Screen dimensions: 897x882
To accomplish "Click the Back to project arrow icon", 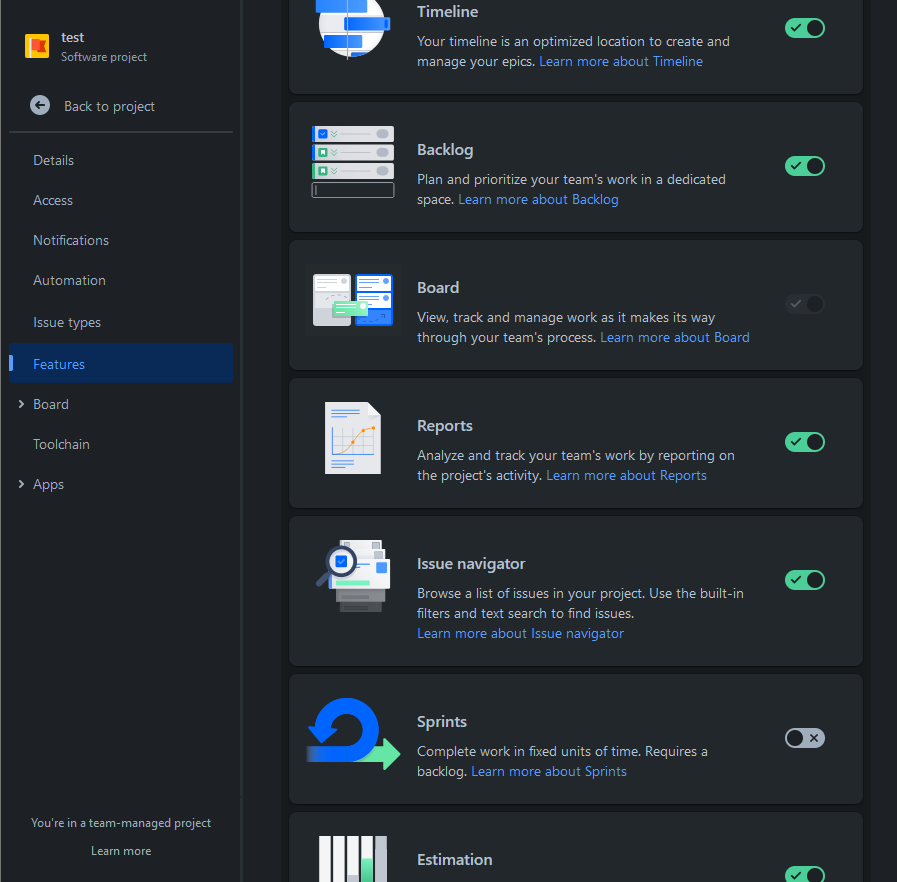I will (x=40, y=105).
